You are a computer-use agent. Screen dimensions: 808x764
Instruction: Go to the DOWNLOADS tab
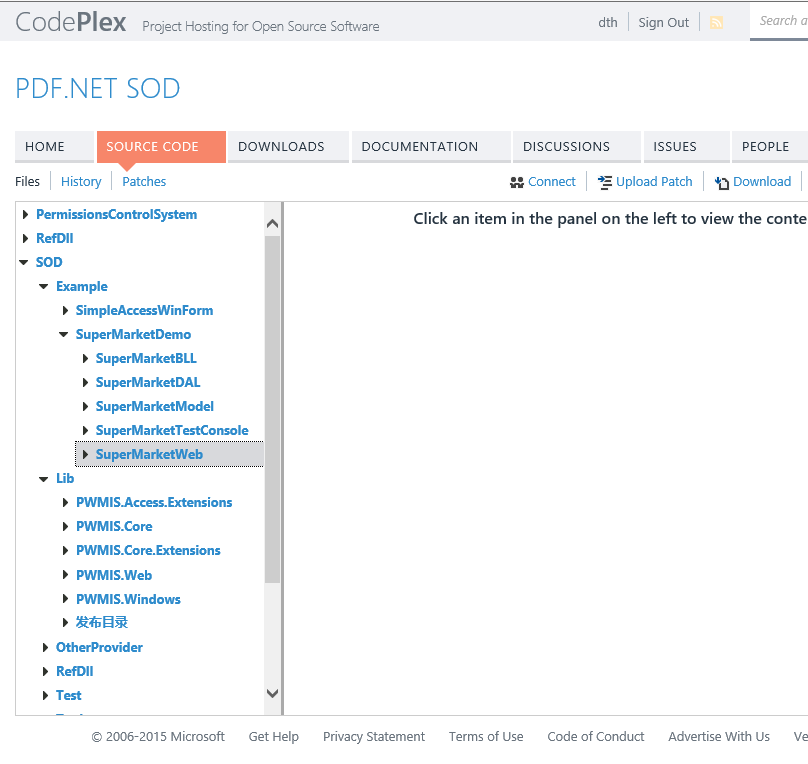pos(289,147)
